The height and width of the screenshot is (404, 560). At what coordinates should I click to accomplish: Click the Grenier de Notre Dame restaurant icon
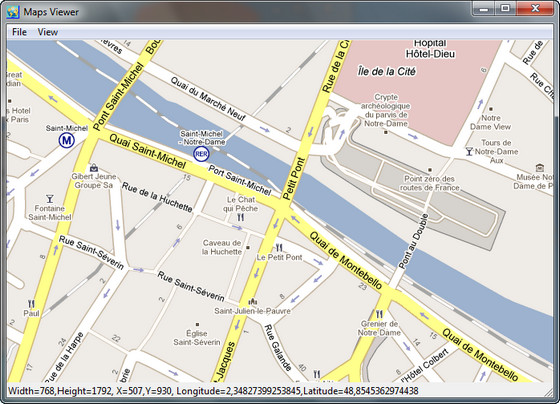pos(379,314)
